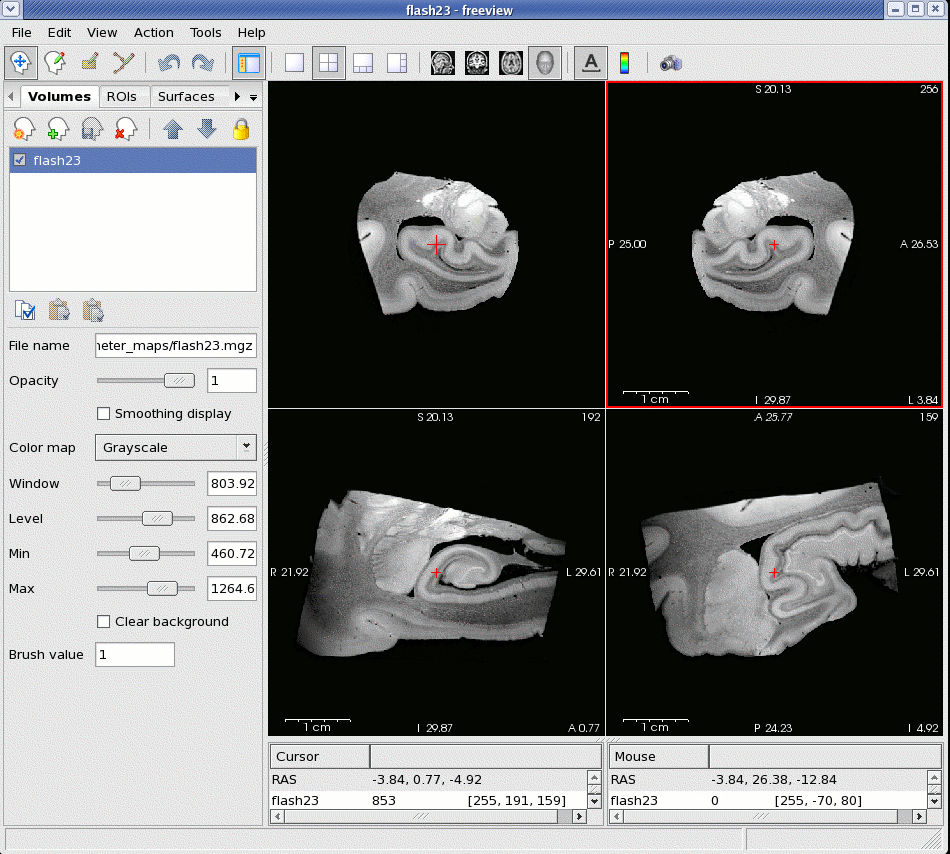Lock the selected volume layer
This screenshot has height=854, width=950.
coord(240,129)
